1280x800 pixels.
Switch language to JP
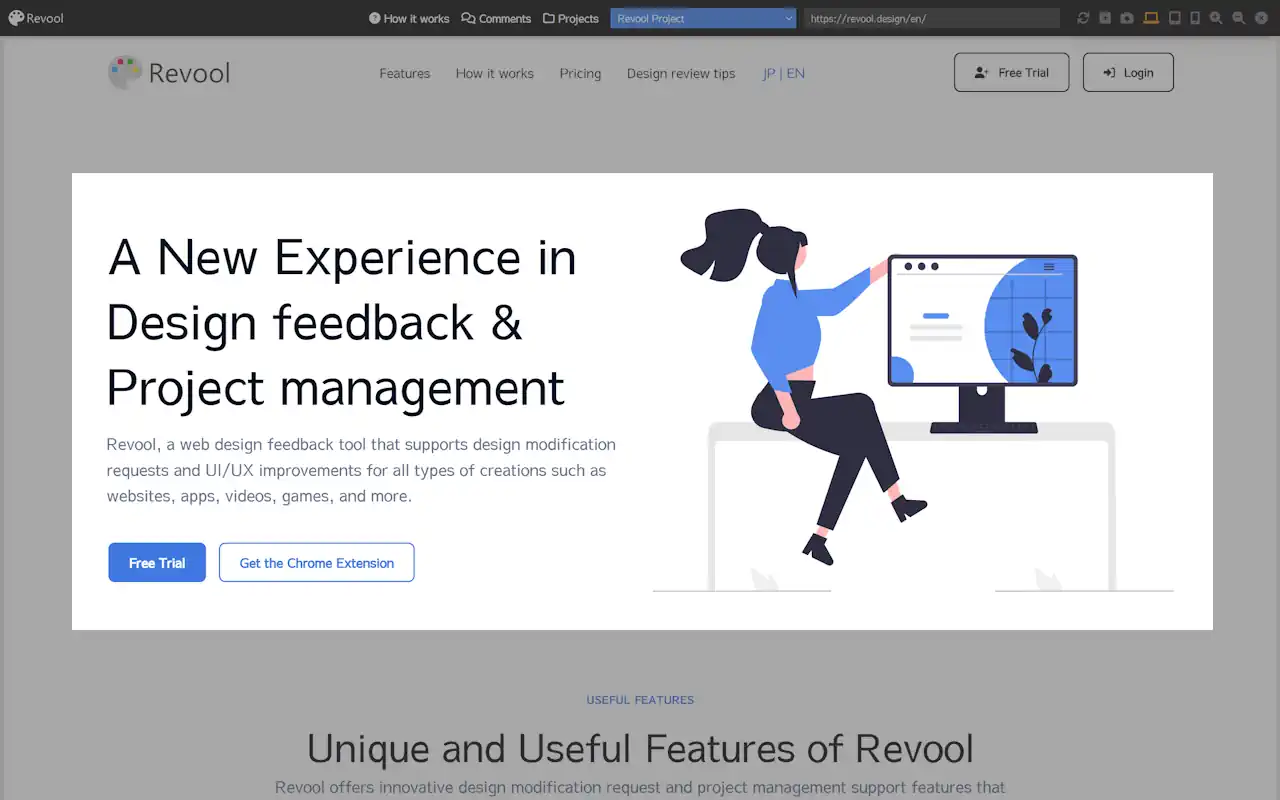[769, 73]
